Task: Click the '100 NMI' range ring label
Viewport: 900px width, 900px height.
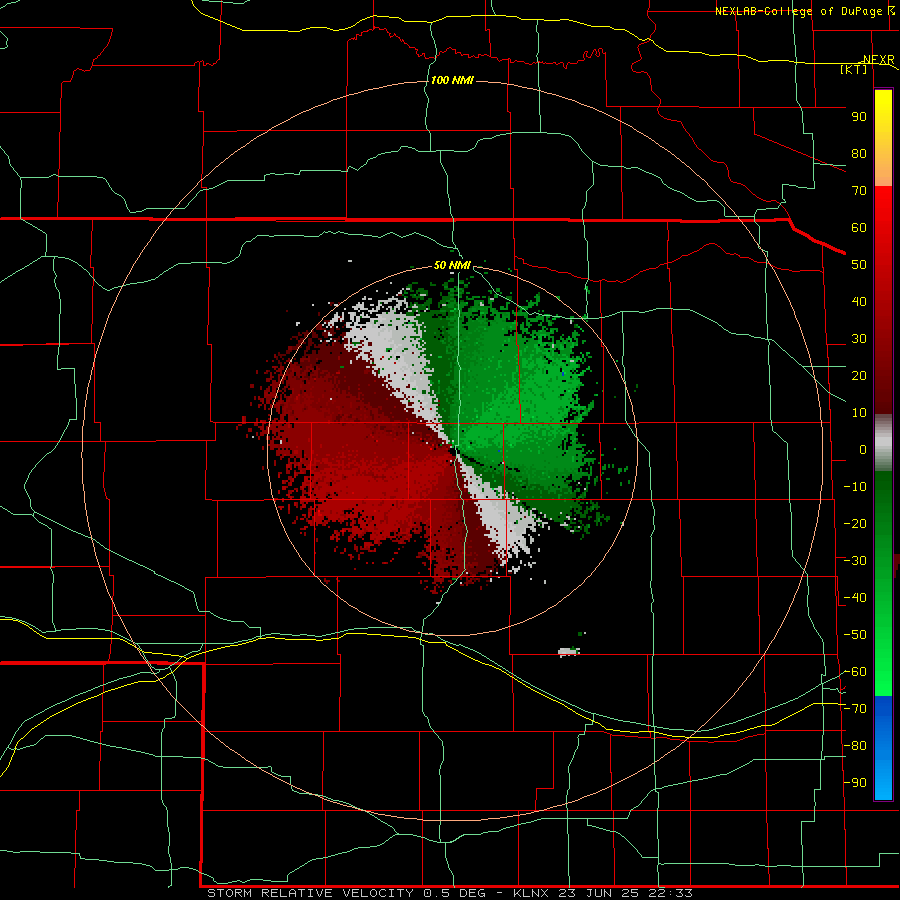Action: pos(452,80)
